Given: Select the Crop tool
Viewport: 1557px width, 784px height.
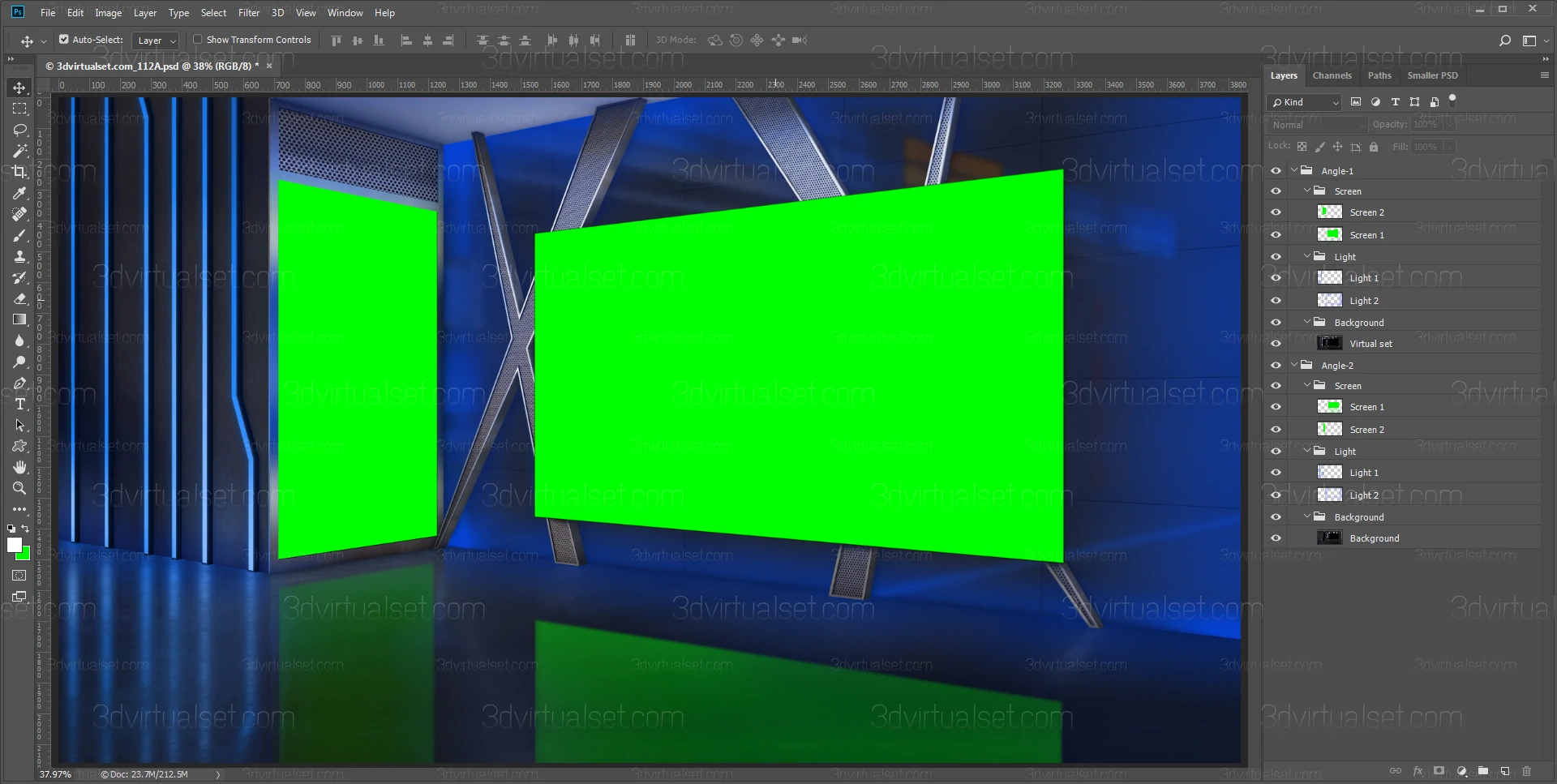Looking at the screenshot, I should point(19,172).
